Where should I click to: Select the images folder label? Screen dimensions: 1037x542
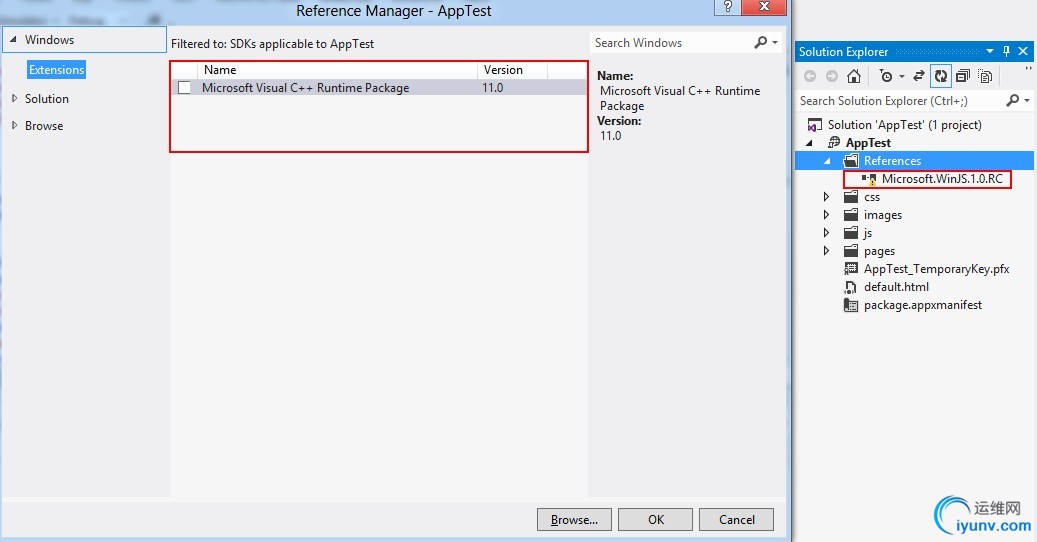coord(882,215)
